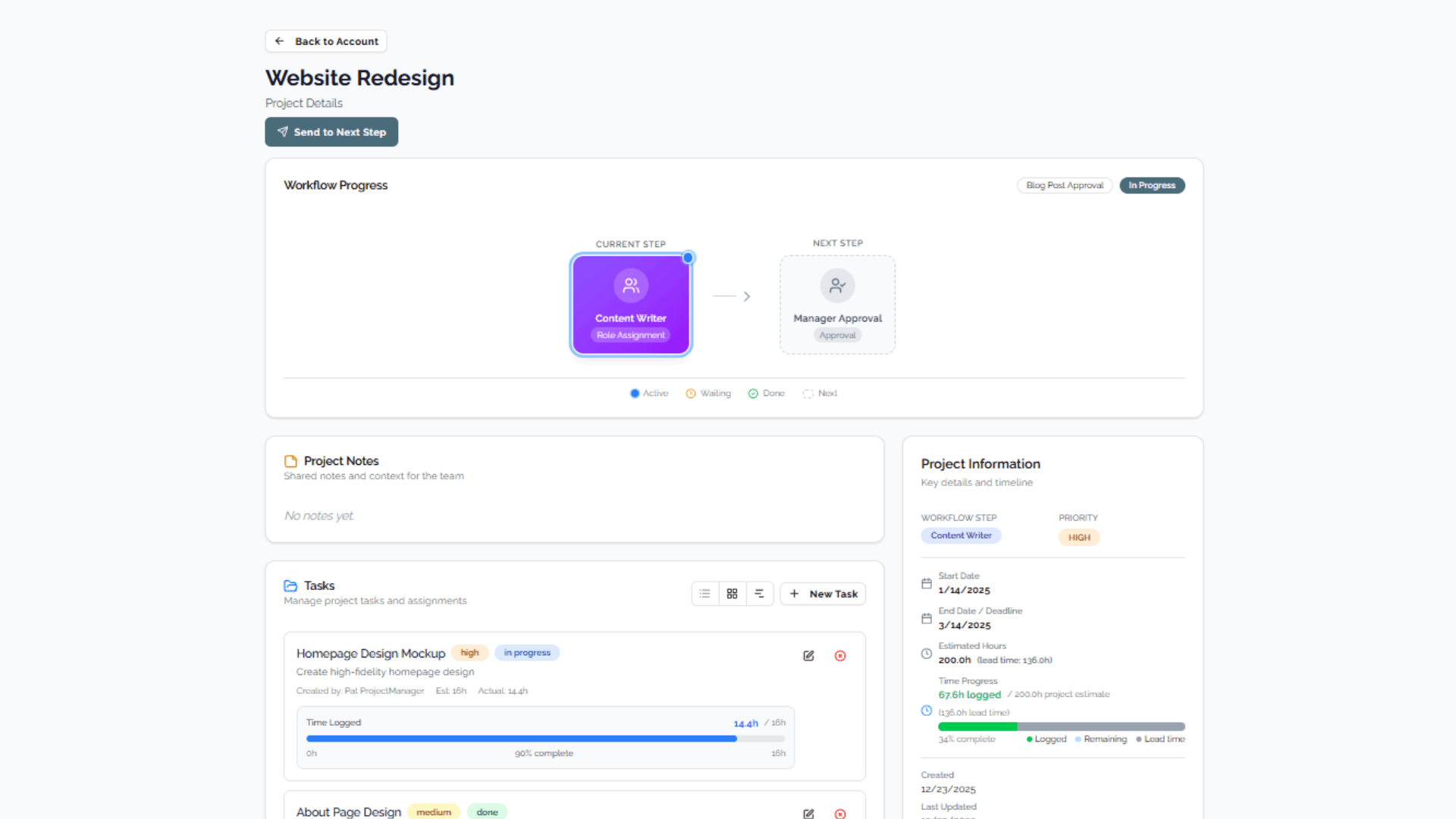1456x819 pixels.
Task: Switch Tasks to timeline view icon
Action: pyautogui.click(x=759, y=594)
